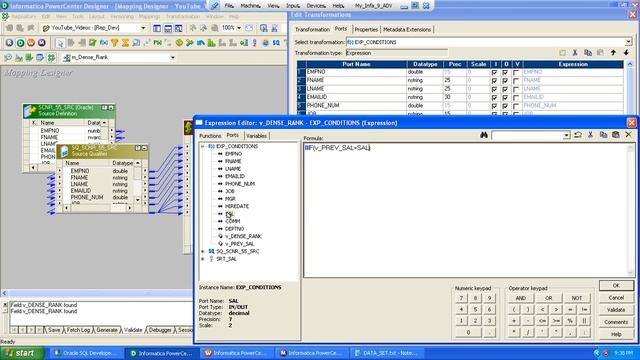
Task: Toggle the input checkbox for FNAME port
Action: [x=494, y=81]
